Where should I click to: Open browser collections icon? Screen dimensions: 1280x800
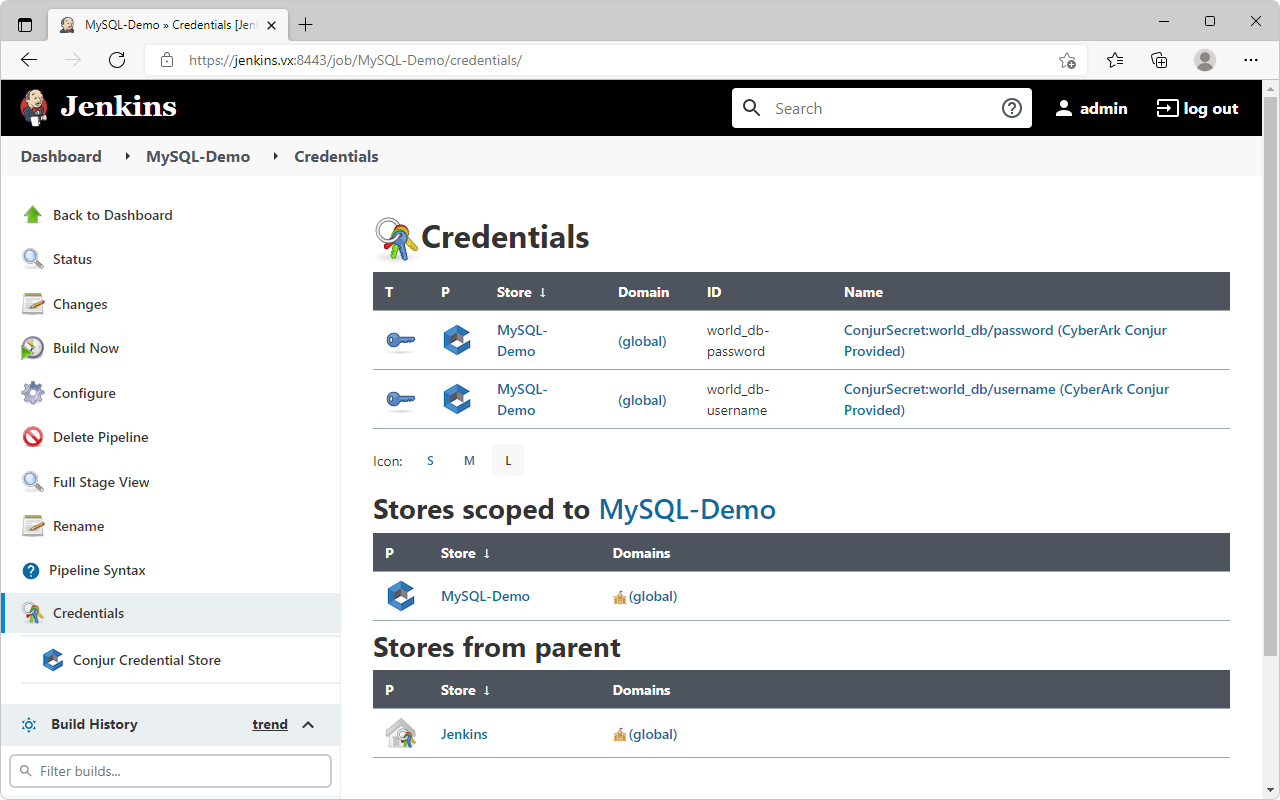tap(1159, 60)
